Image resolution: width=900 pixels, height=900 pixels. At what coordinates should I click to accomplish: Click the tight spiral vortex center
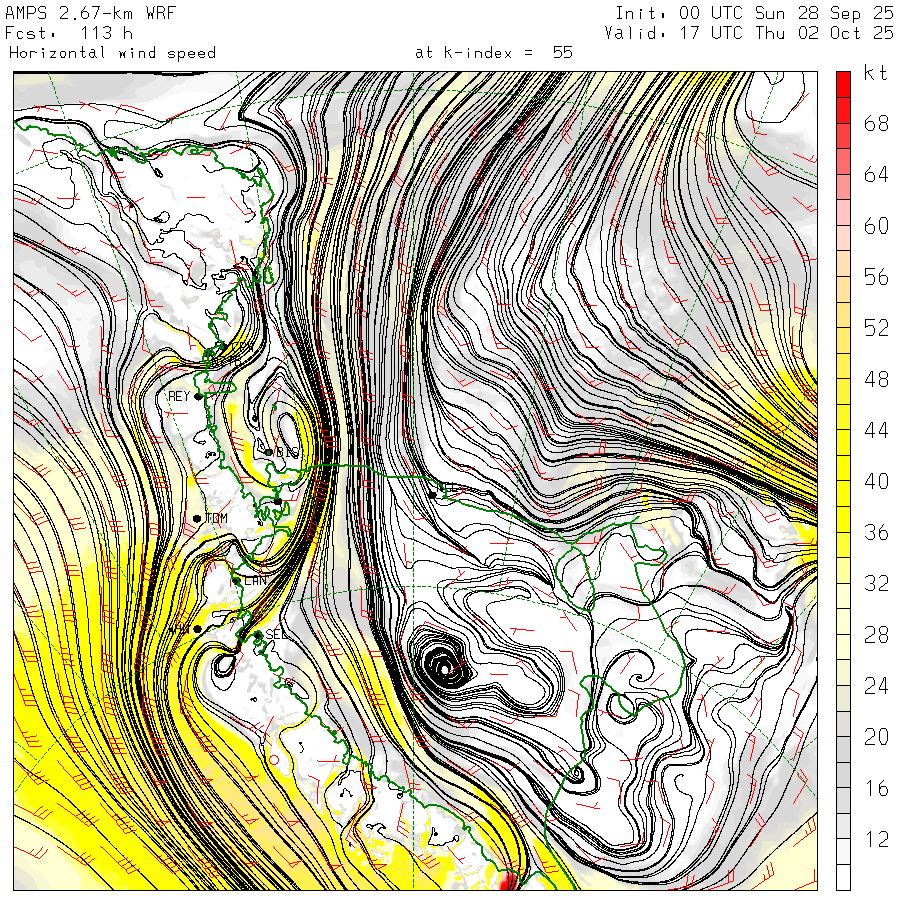tap(444, 668)
